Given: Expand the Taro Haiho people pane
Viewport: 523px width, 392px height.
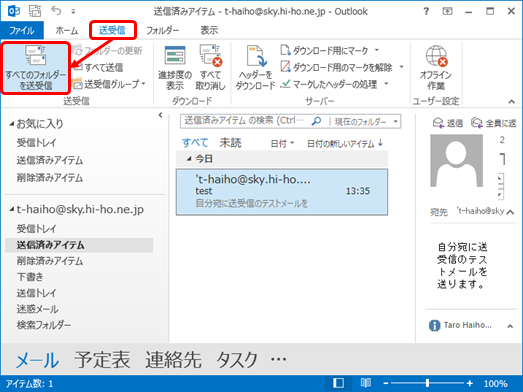Looking at the screenshot, I should pos(510,326).
